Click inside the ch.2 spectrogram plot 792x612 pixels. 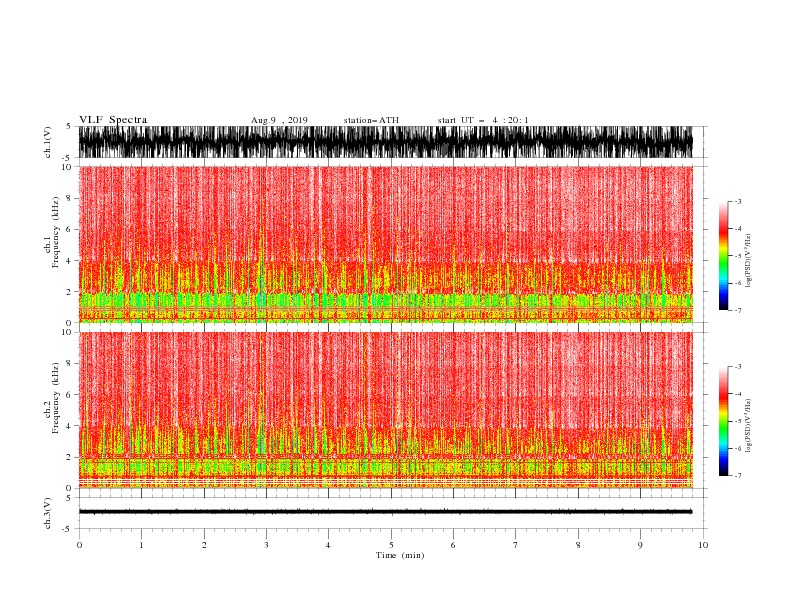385,410
